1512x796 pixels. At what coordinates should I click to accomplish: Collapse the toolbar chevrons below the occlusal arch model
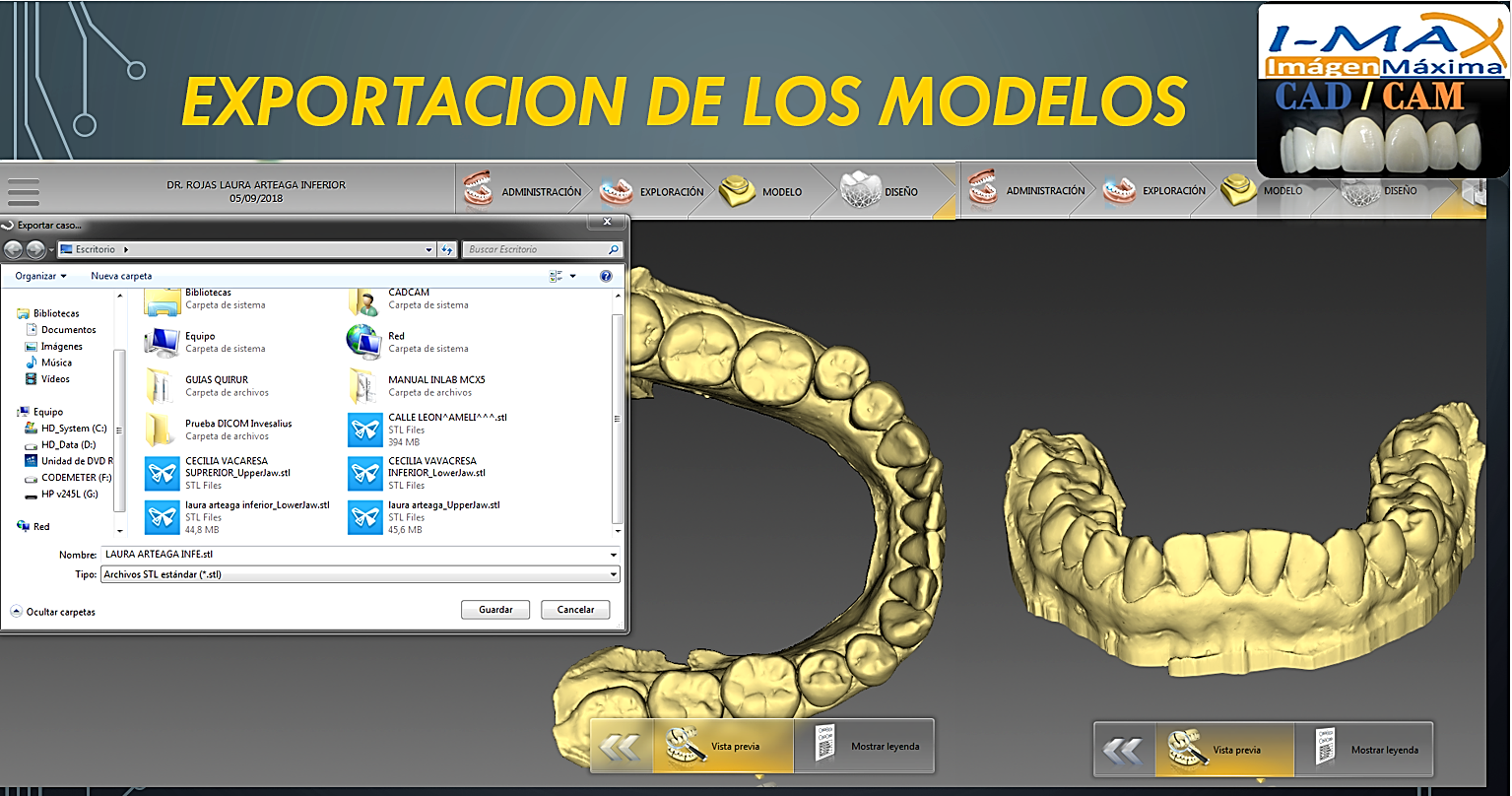(x=621, y=747)
